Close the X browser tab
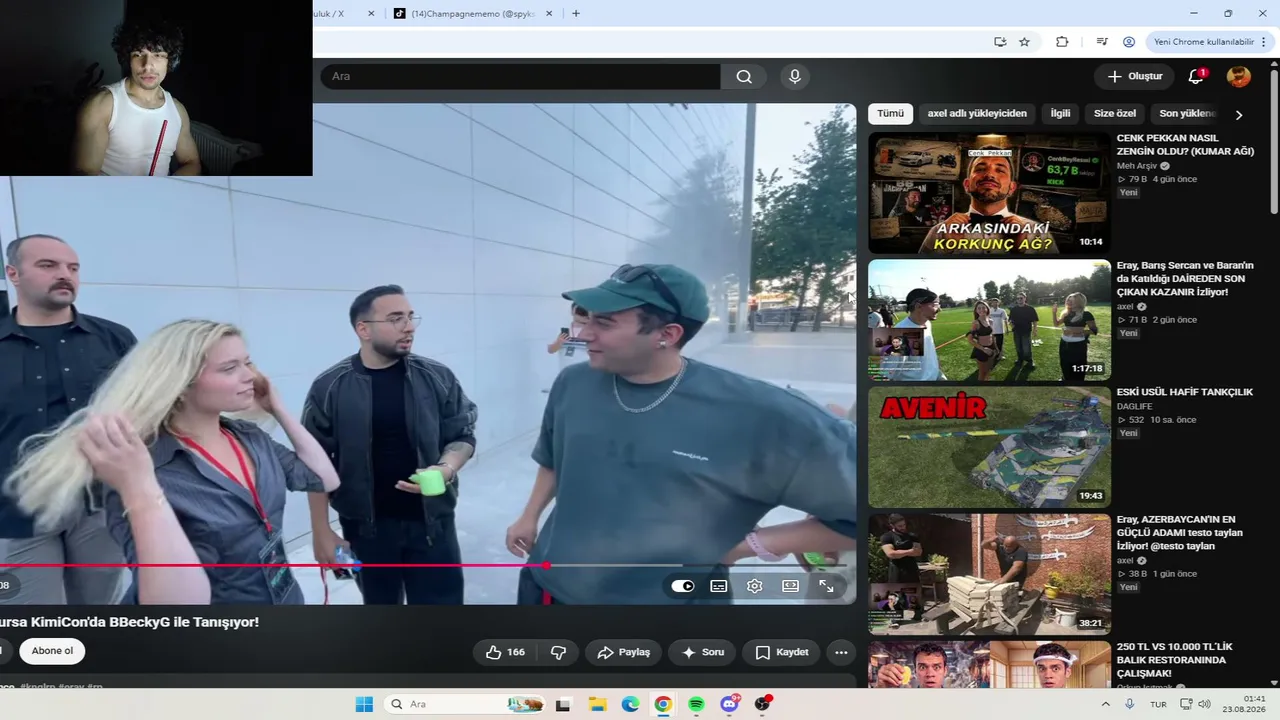Screen dimensions: 1280x720 [x=371, y=14]
